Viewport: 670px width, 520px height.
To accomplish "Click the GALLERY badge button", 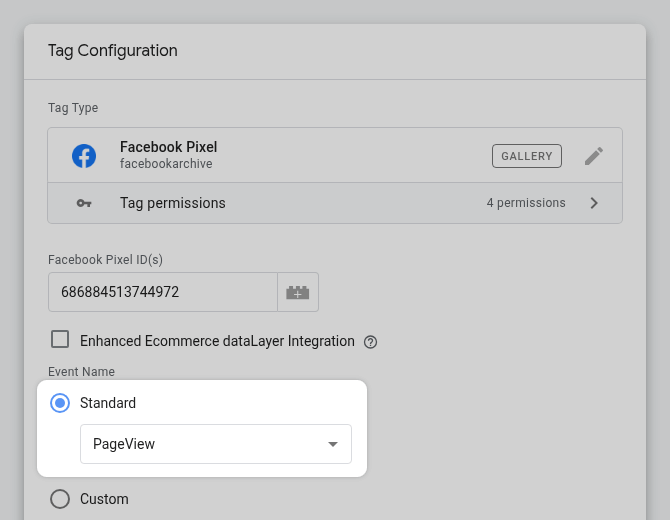I will [526, 156].
